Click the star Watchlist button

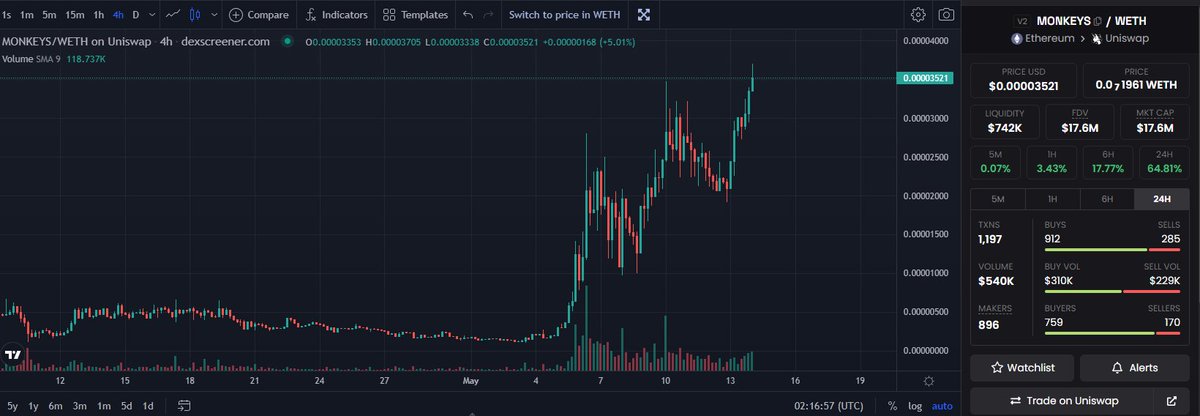1021,367
